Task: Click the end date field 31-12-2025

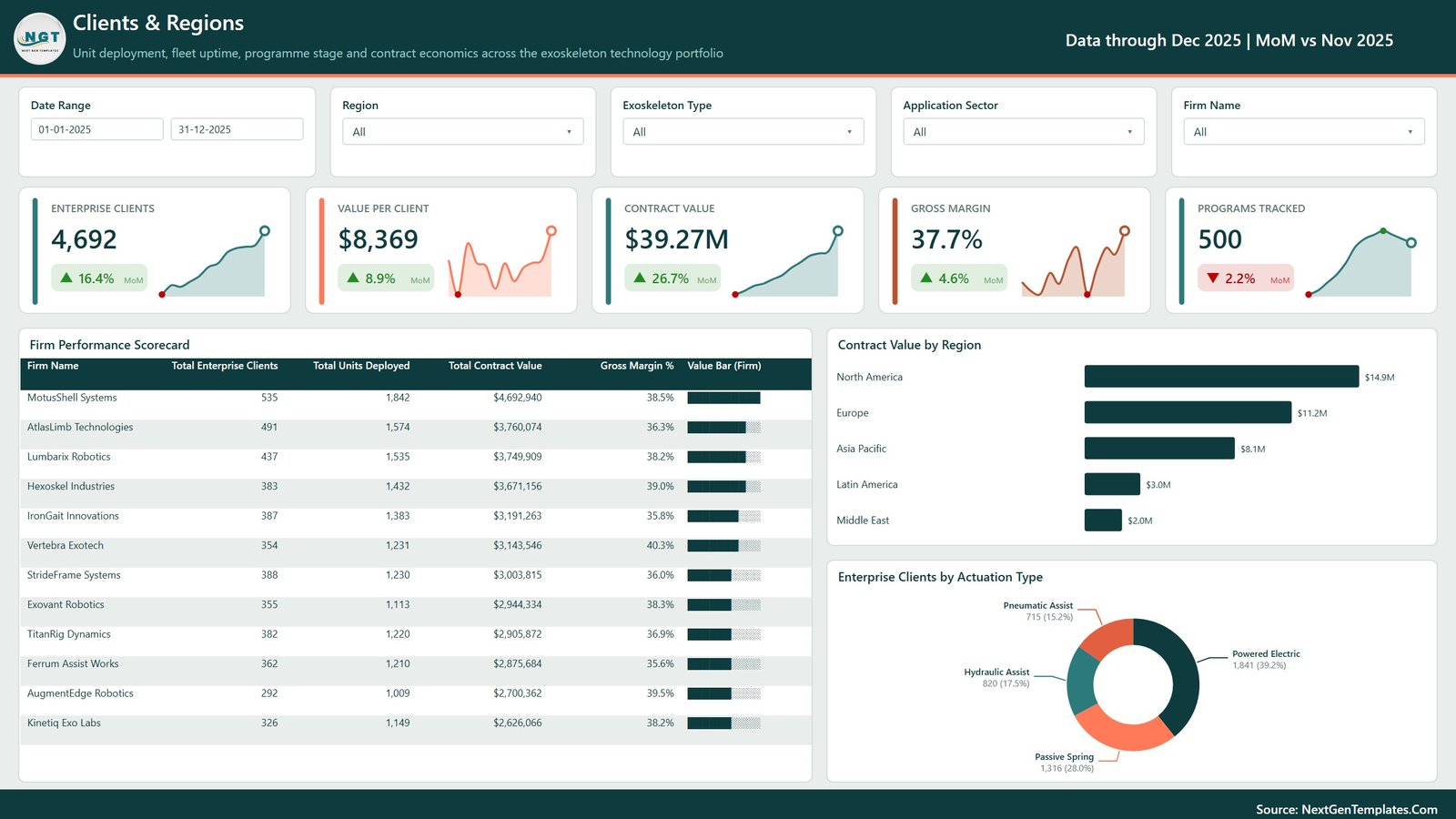Action: coord(237,129)
